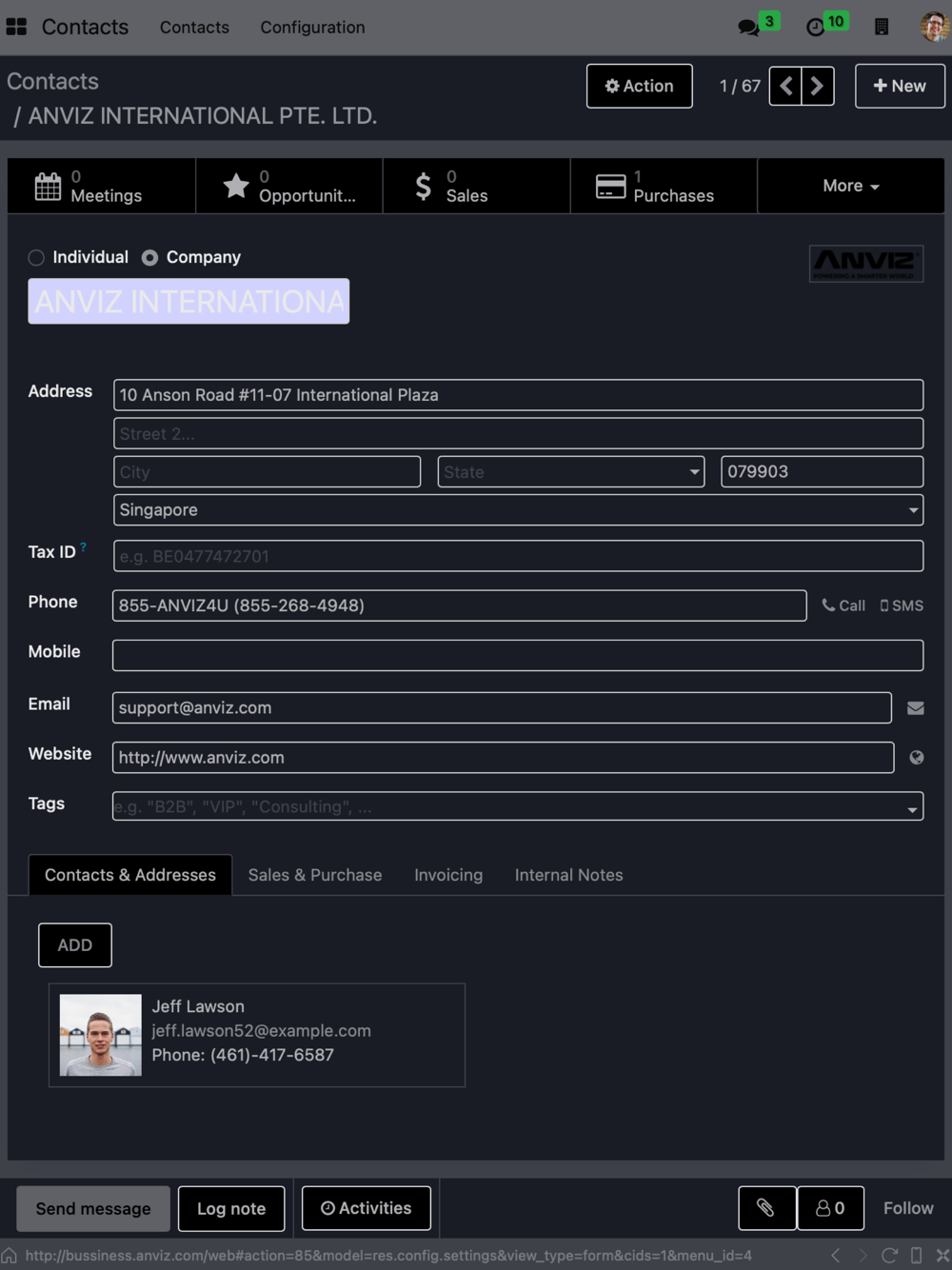
Task: Click the Street 2 field
Action: (x=519, y=434)
